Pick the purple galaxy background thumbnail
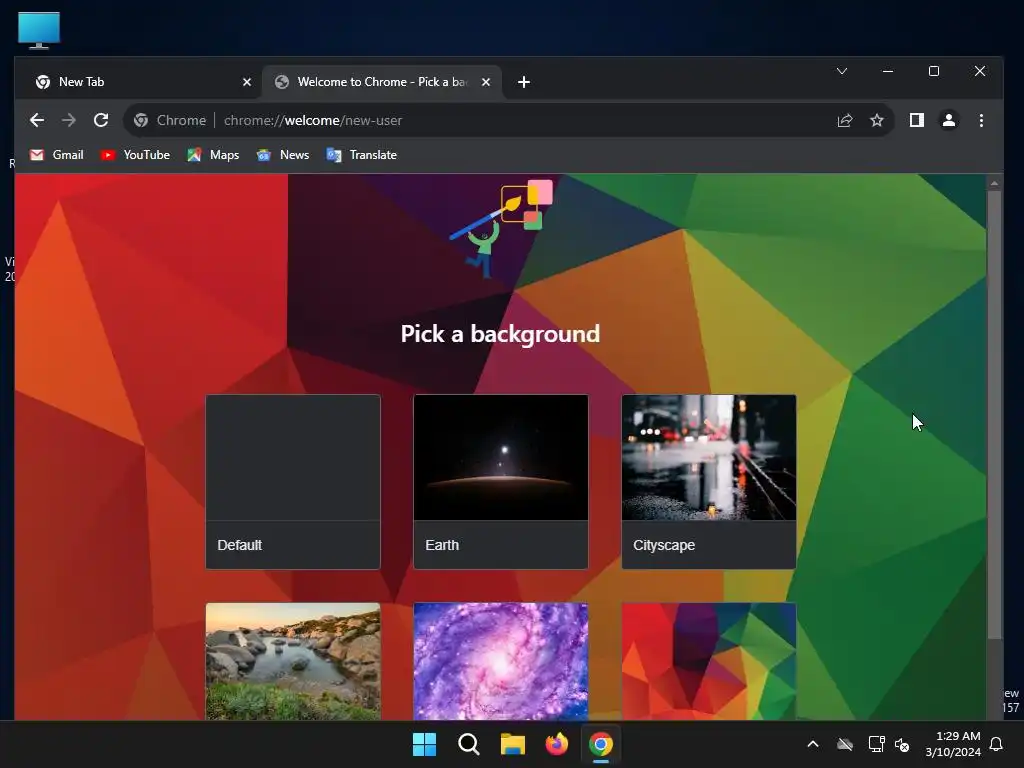The image size is (1024, 768). click(501, 661)
